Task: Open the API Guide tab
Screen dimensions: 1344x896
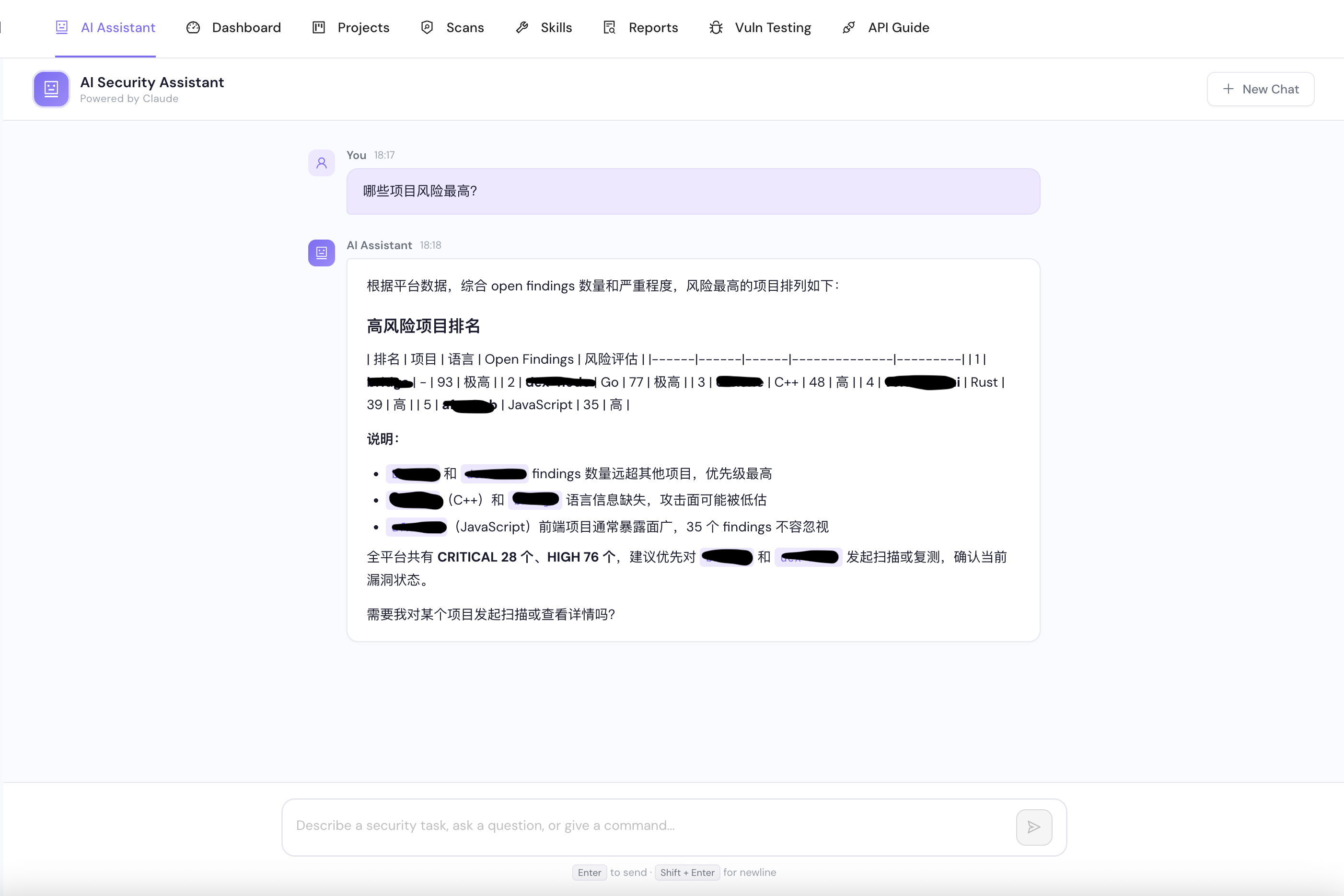Action: pos(886,27)
